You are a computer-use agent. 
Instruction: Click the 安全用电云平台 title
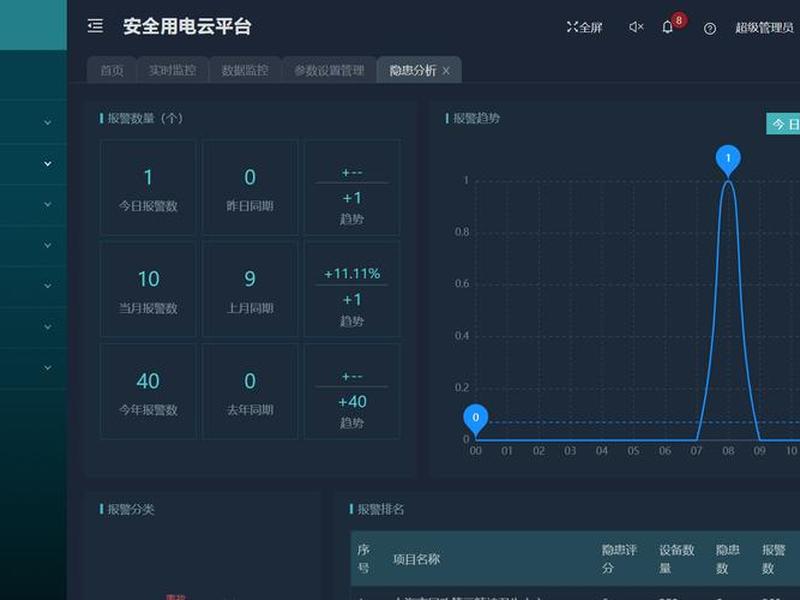pos(187,27)
